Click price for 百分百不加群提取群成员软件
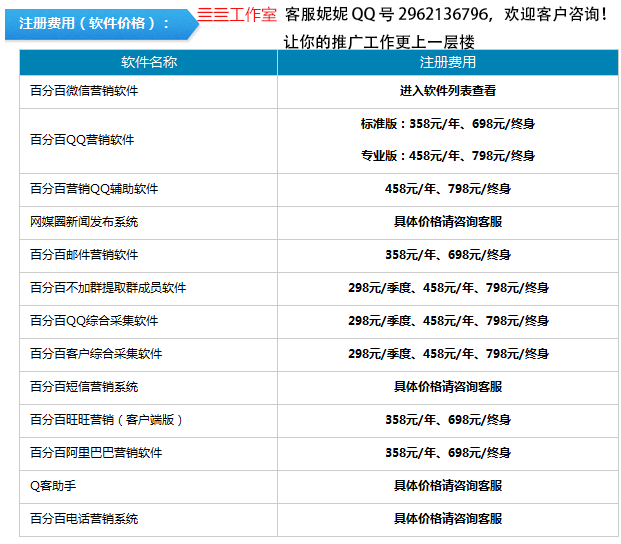The height and width of the screenshot is (544, 621). [448, 288]
